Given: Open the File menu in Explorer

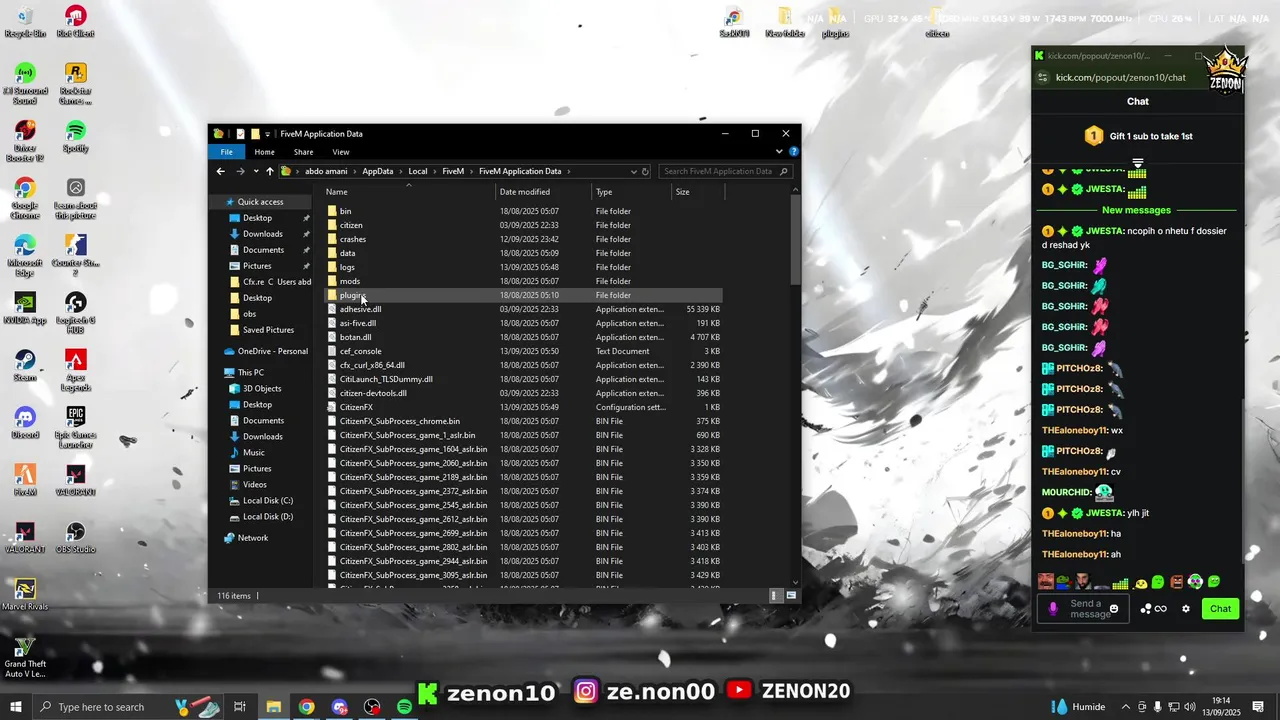Looking at the screenshot, I should point(227,152).
